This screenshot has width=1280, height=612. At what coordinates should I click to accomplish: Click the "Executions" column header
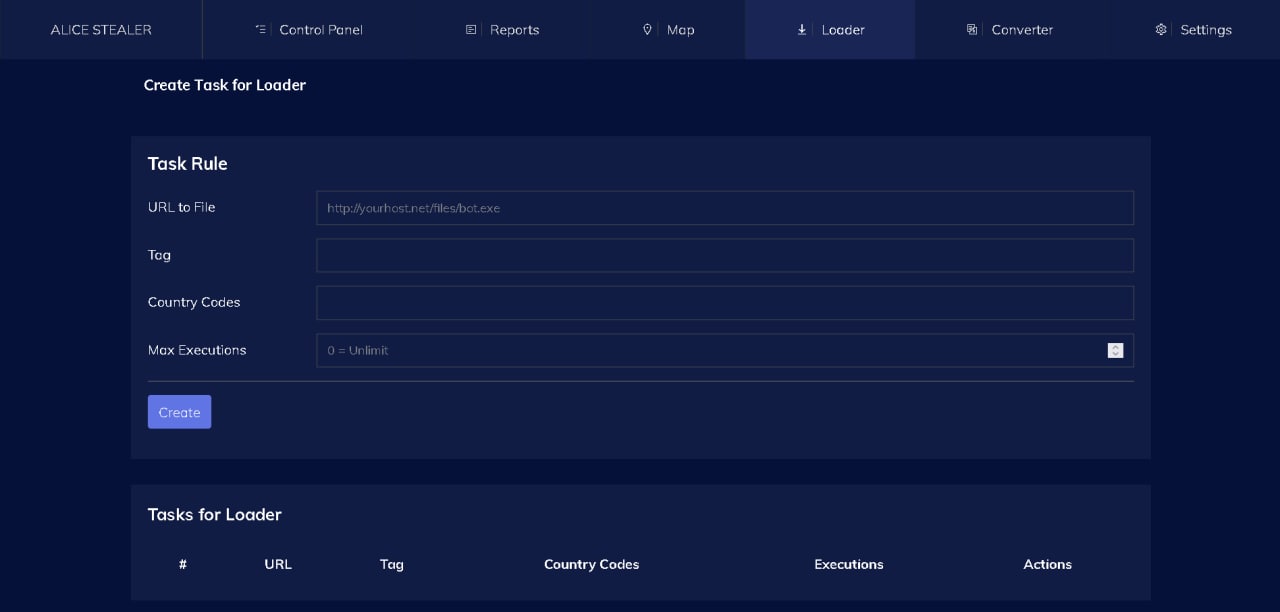(x=849, y=564)
